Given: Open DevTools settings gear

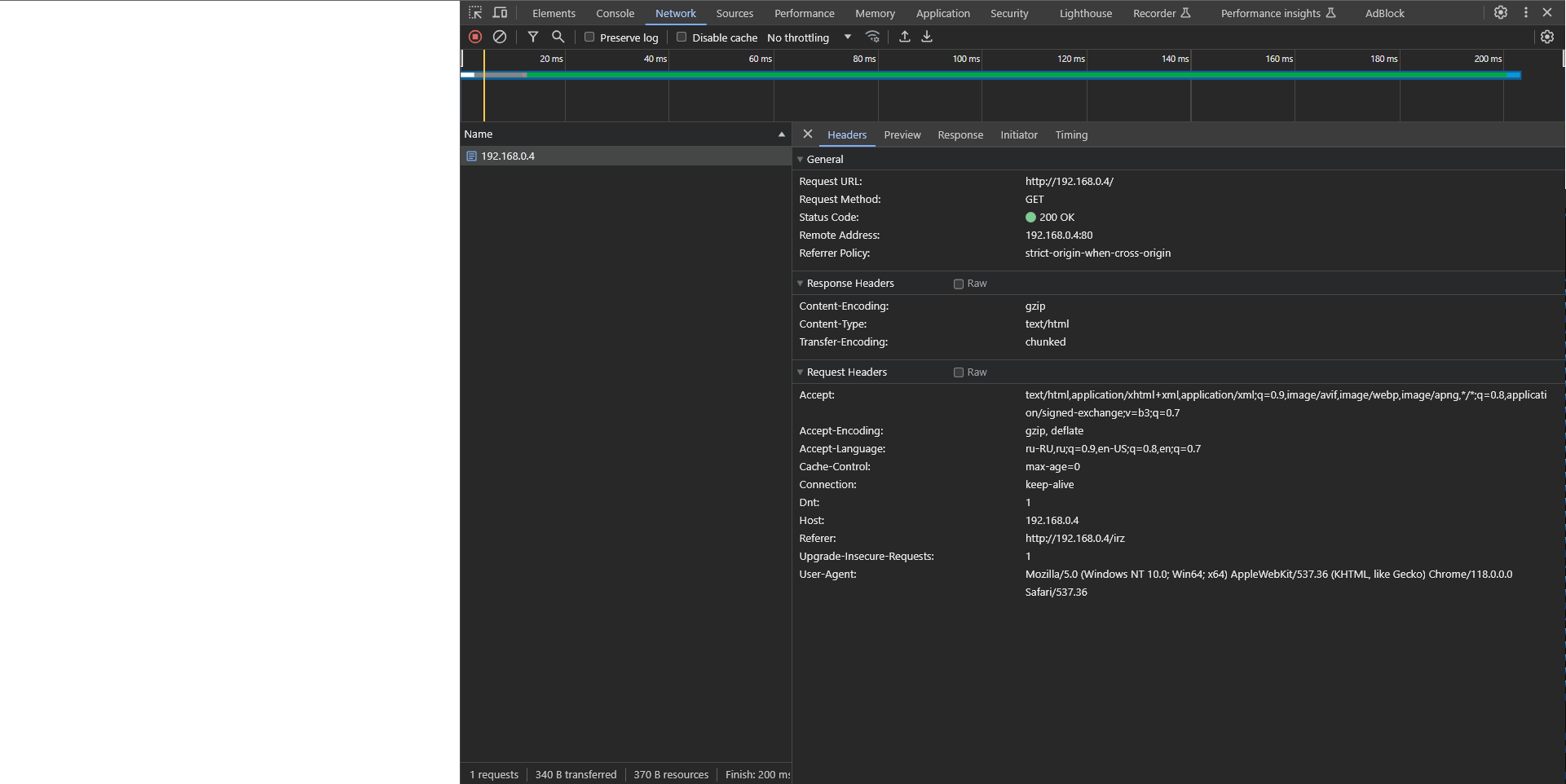Looking at the screenshot, I should 1501,12.
